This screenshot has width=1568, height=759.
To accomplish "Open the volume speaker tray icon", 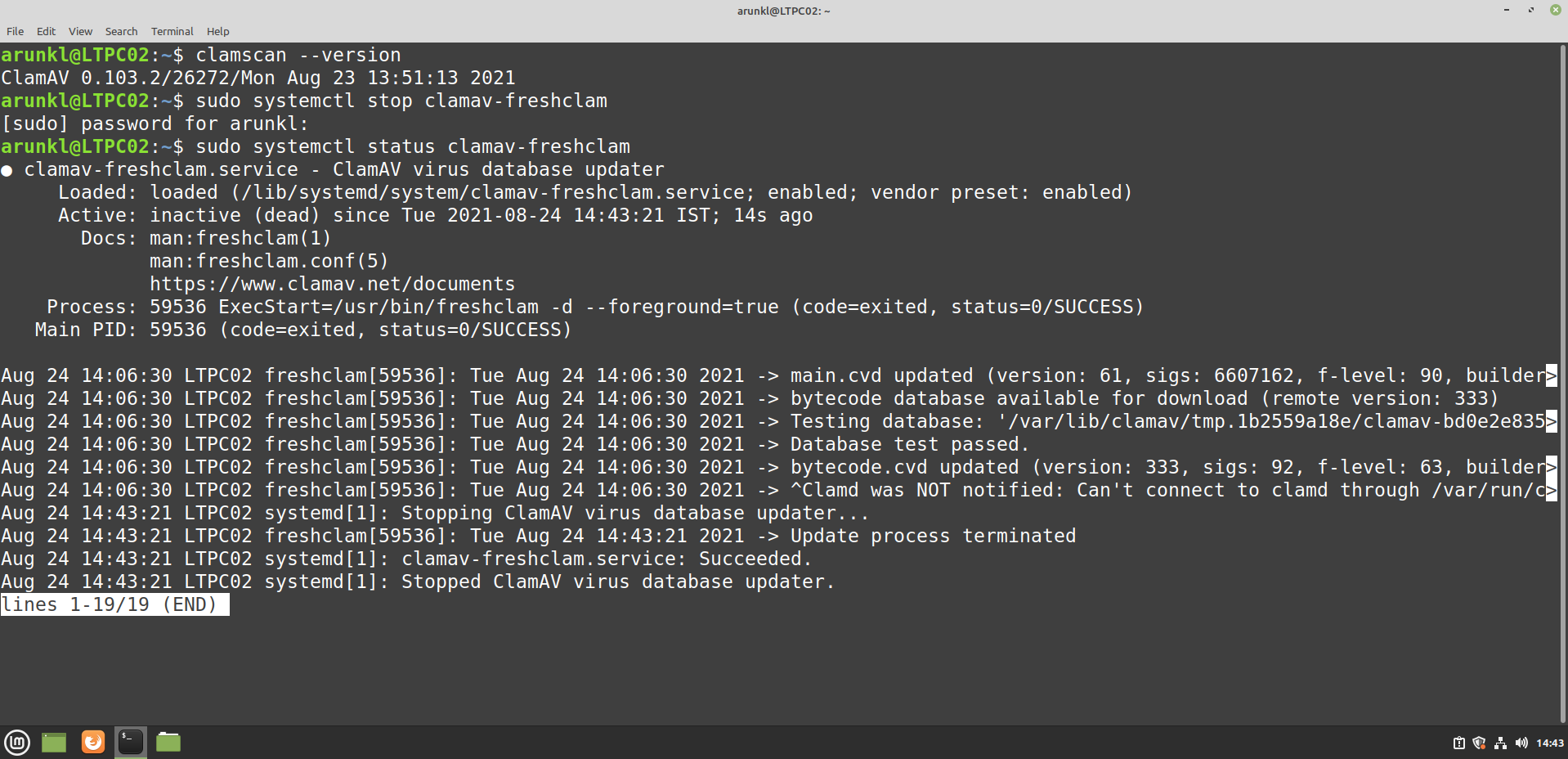I will point(1521,743).
